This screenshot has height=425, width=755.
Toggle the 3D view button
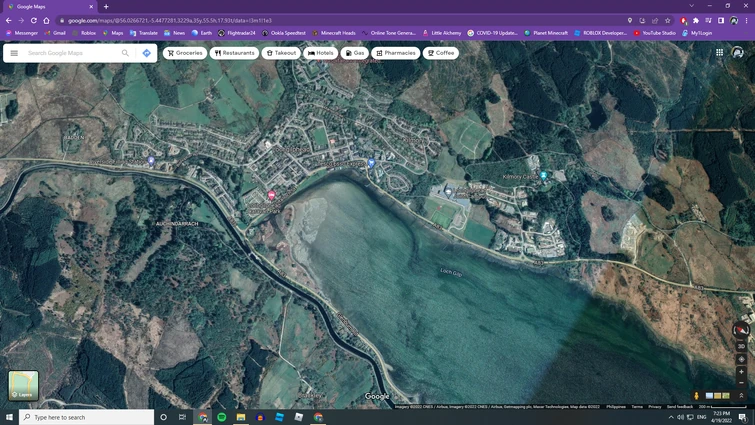tap(741, 346)
